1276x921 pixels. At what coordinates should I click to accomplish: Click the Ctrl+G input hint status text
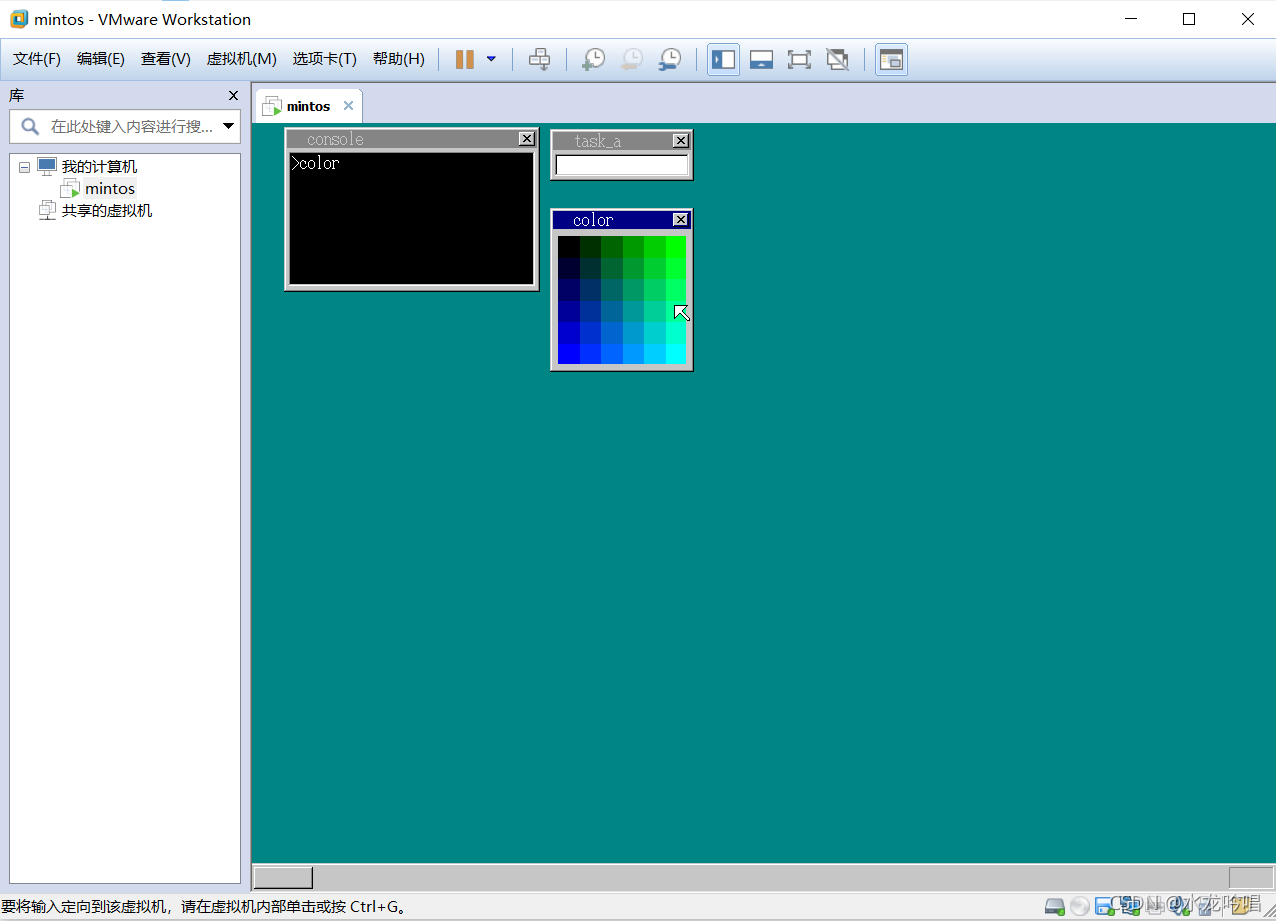point(204,907)
